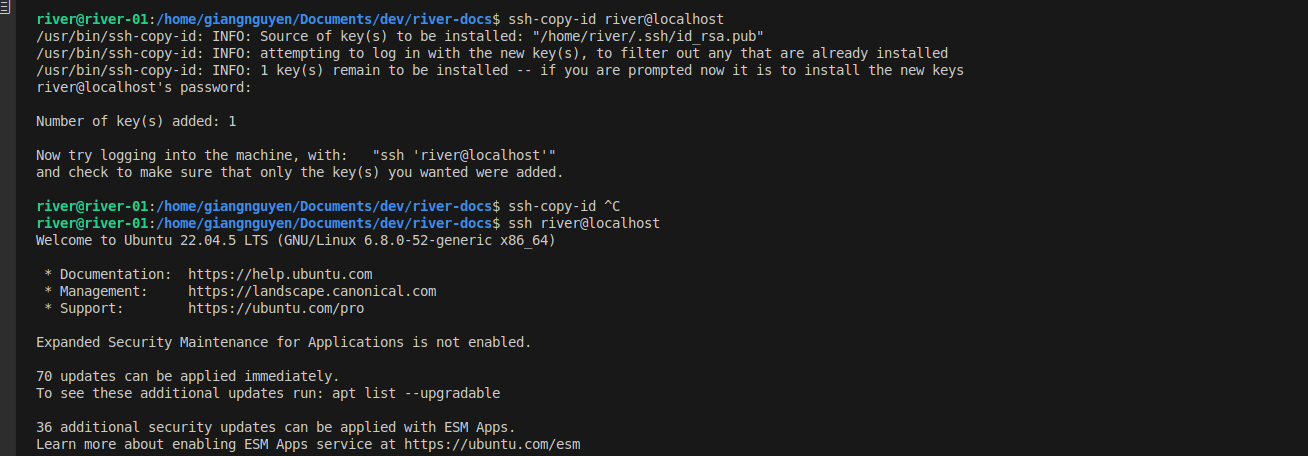Click the "ssh river@localhost" command on the last prompt
This screenshot has height=456, width=1308.
pos(584,223)
